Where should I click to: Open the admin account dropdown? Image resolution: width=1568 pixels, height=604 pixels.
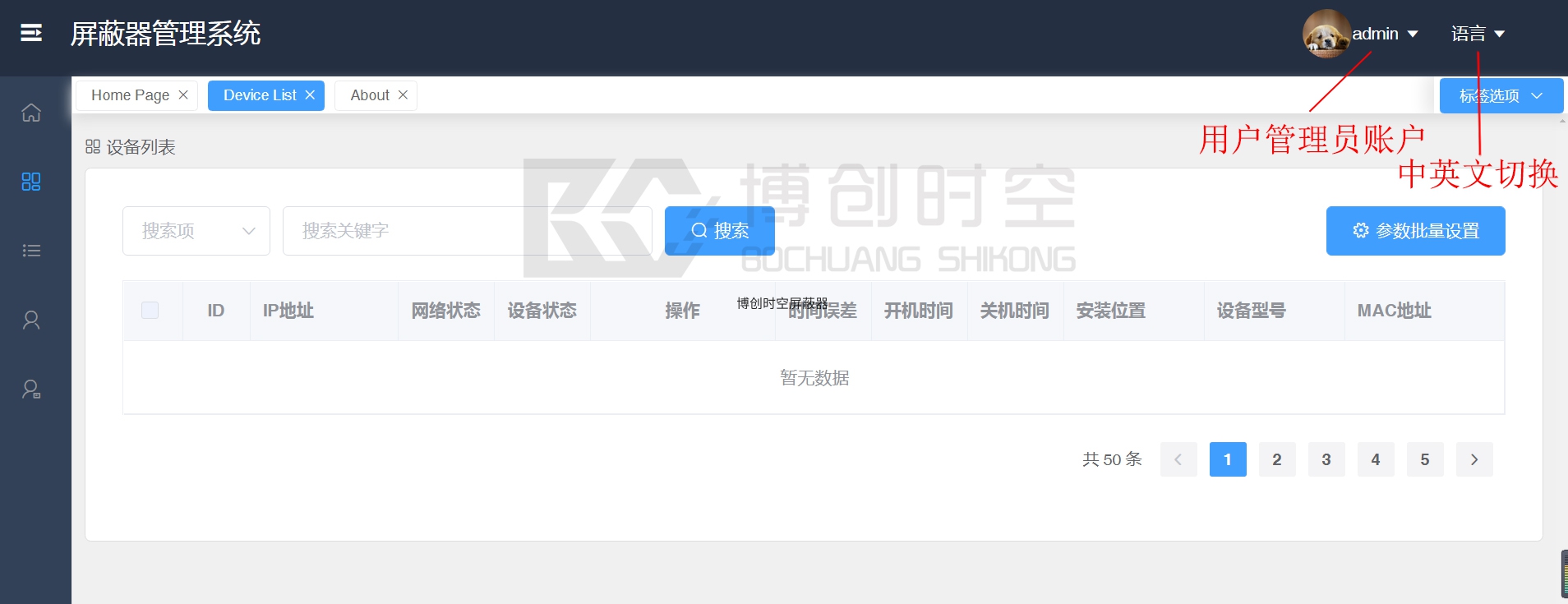1385,34
